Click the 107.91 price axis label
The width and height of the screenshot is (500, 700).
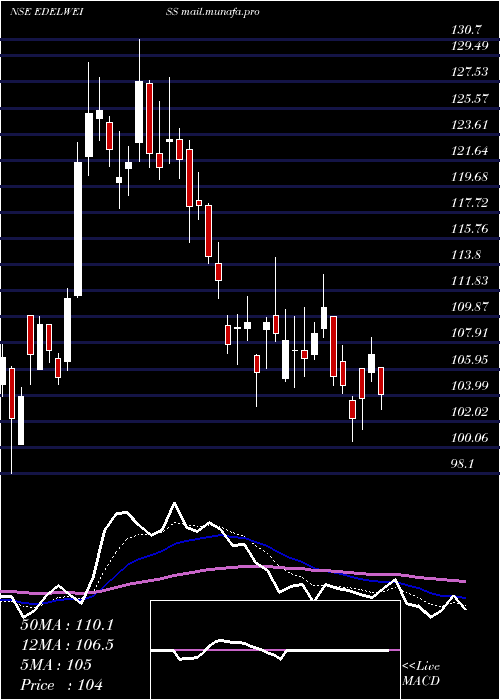470,333
